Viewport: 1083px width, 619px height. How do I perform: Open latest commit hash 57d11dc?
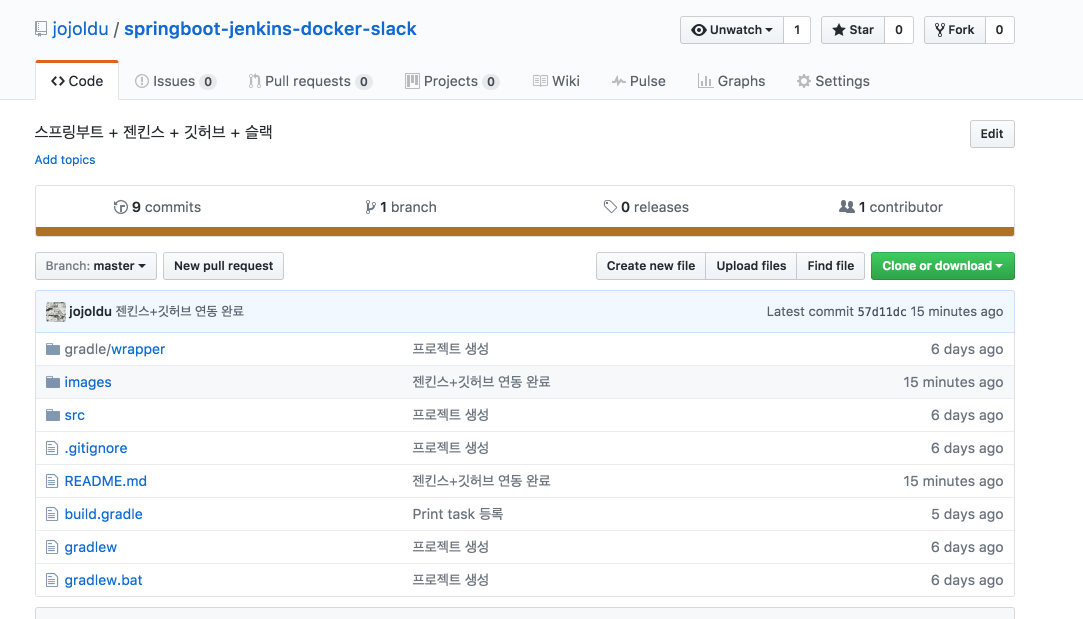(881, 312)
